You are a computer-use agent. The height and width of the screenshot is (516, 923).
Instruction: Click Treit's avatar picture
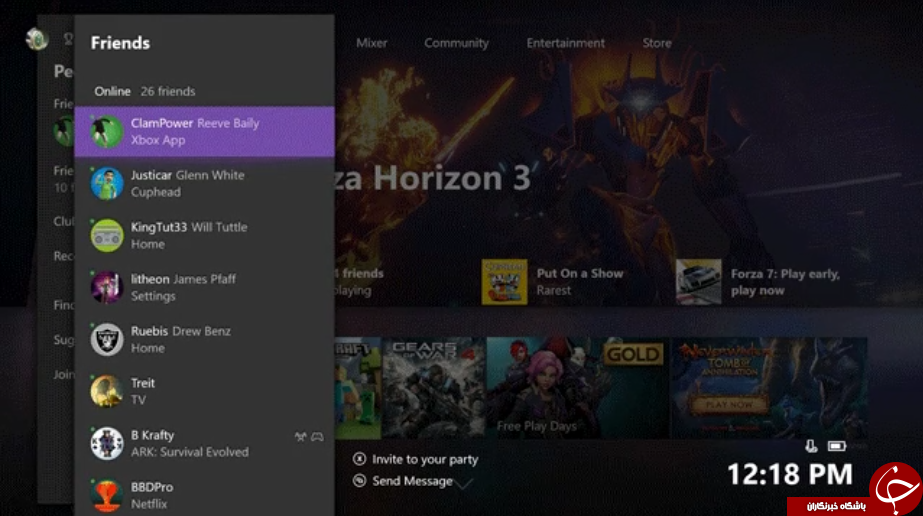click(x=107, y=391)
